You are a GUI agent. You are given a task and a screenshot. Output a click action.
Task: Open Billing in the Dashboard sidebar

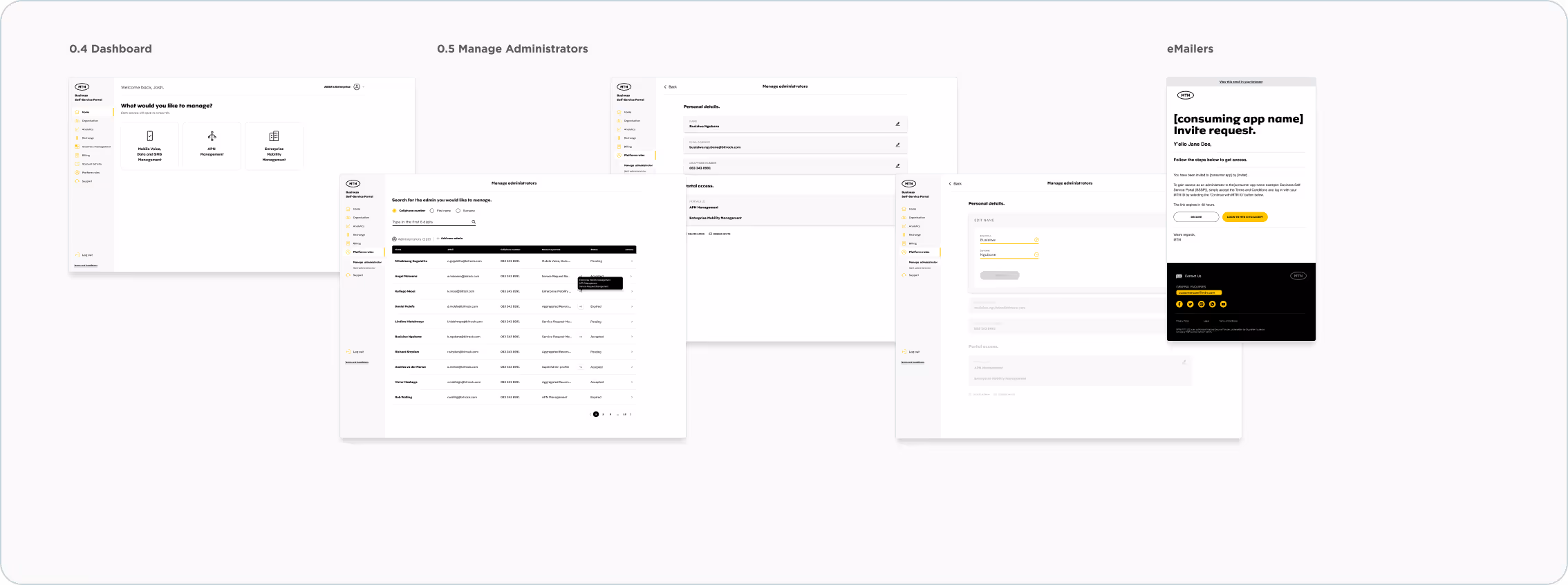(83, 156)
